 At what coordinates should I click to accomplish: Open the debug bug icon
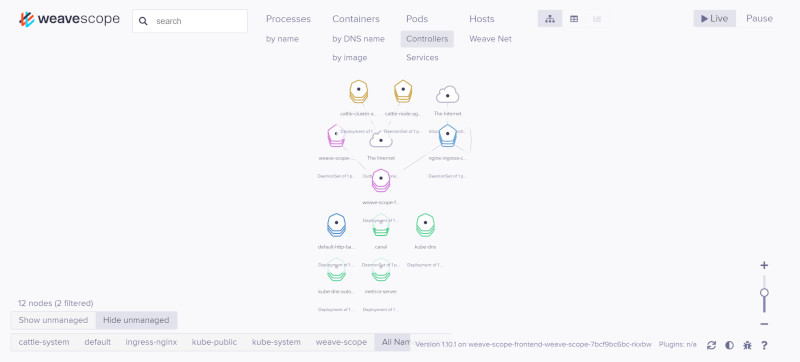click(747, 345)
